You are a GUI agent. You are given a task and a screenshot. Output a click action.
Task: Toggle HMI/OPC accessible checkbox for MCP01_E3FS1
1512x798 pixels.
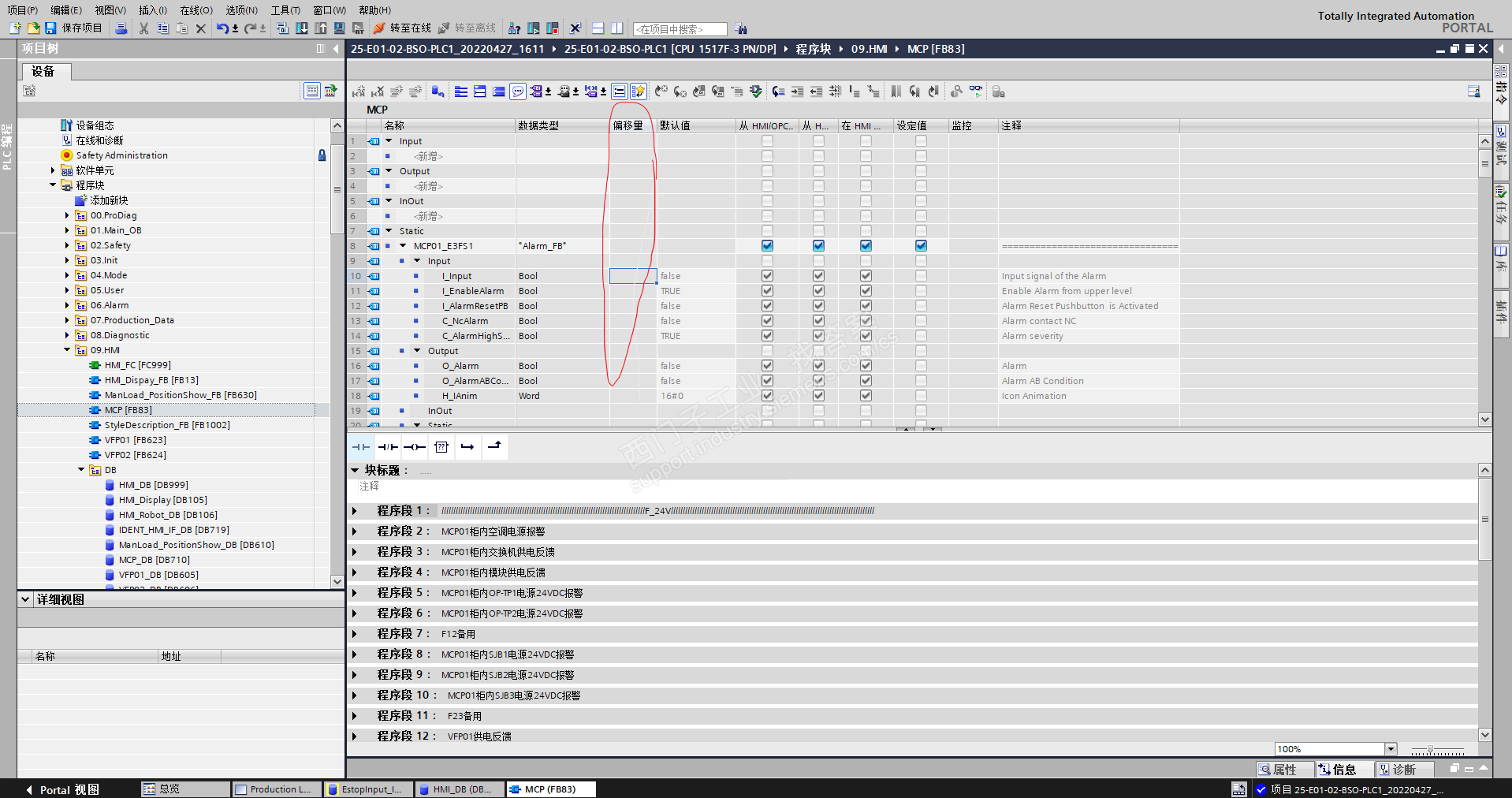pos(767,246)
